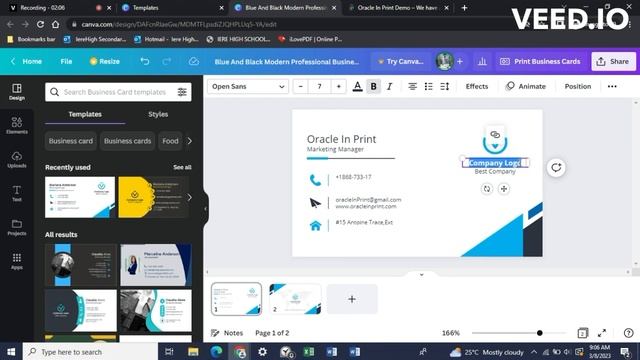Switch to the Styles tab
640x360 pixels.
(x=158, y=114)
